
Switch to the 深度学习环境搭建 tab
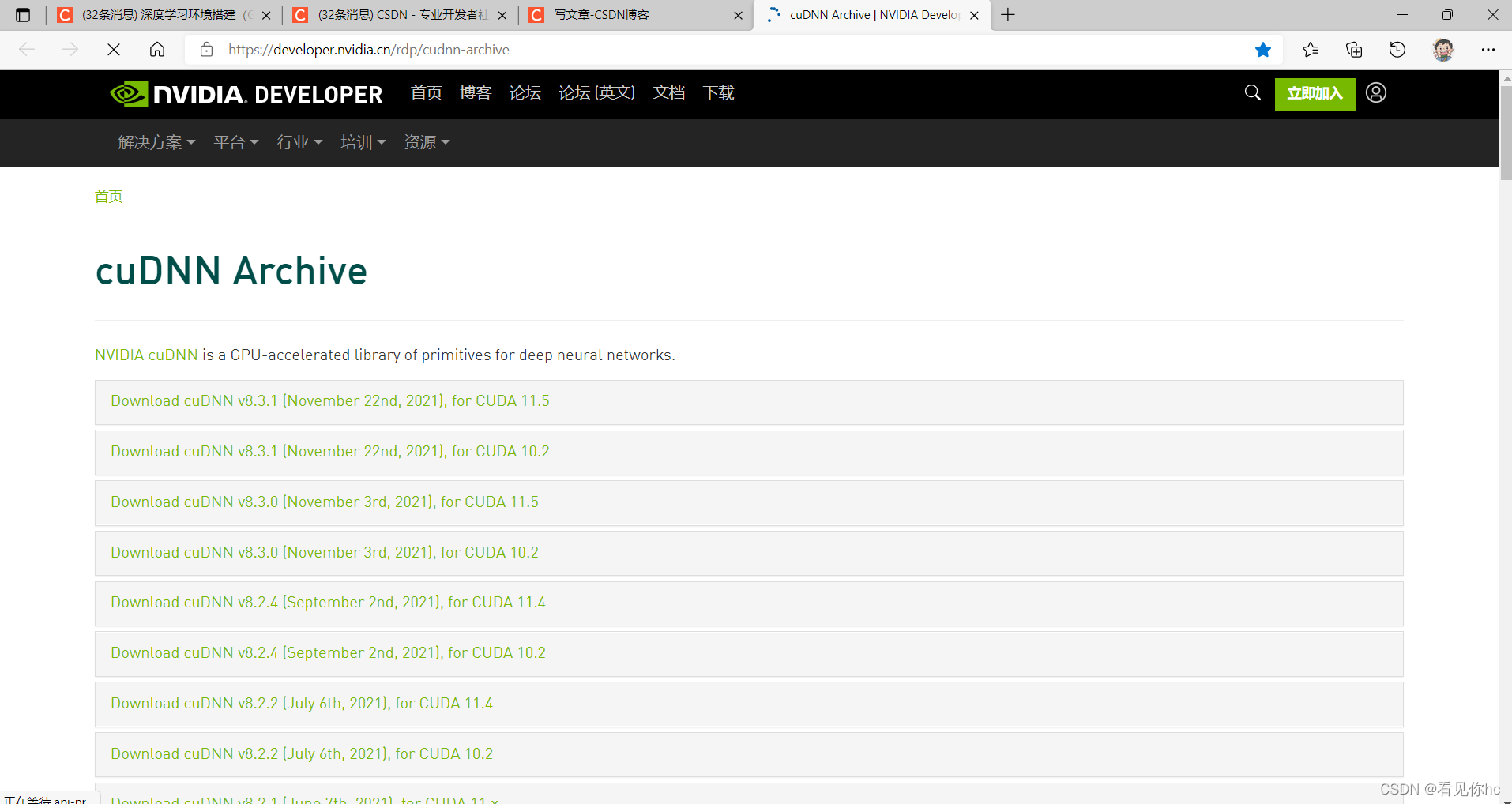165,15
